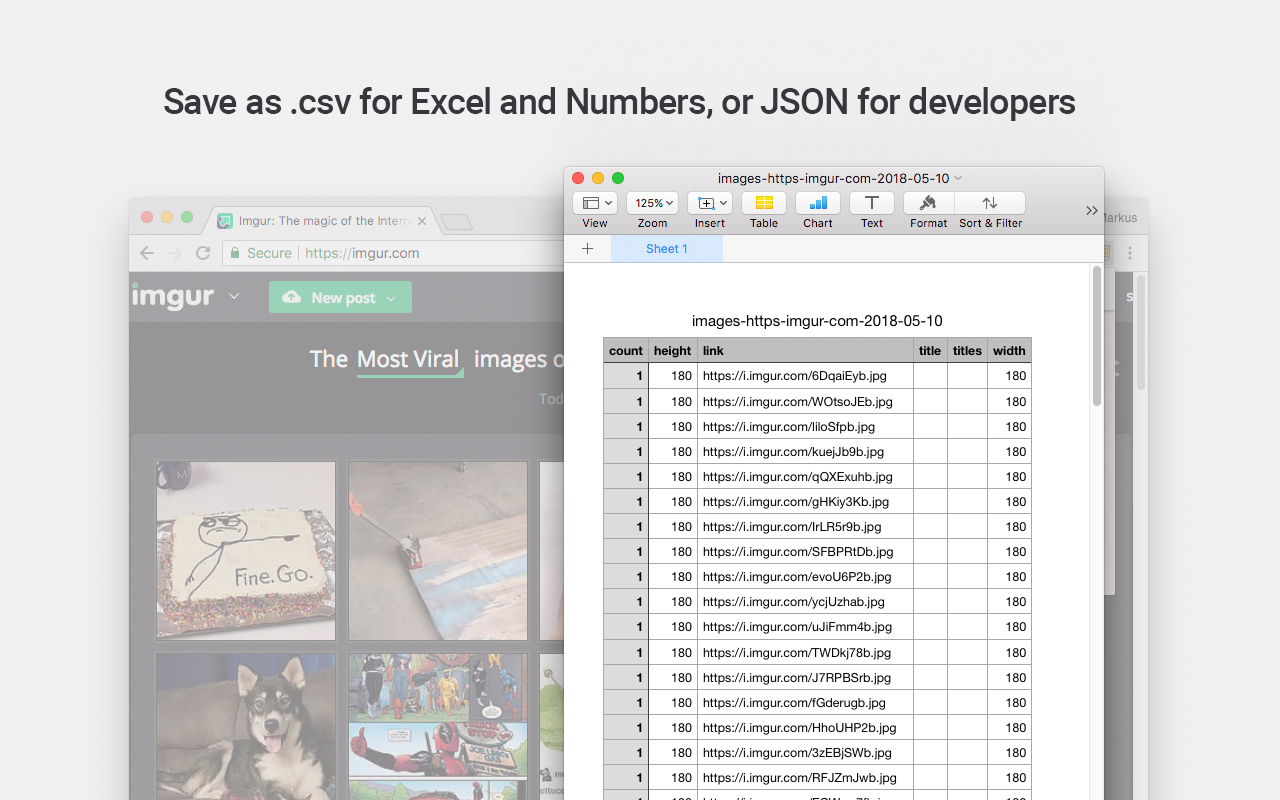This screenshot has width=1280, height=800.
Task: Click the Chart toolbar icon
Action: click(x=818, y=203)
